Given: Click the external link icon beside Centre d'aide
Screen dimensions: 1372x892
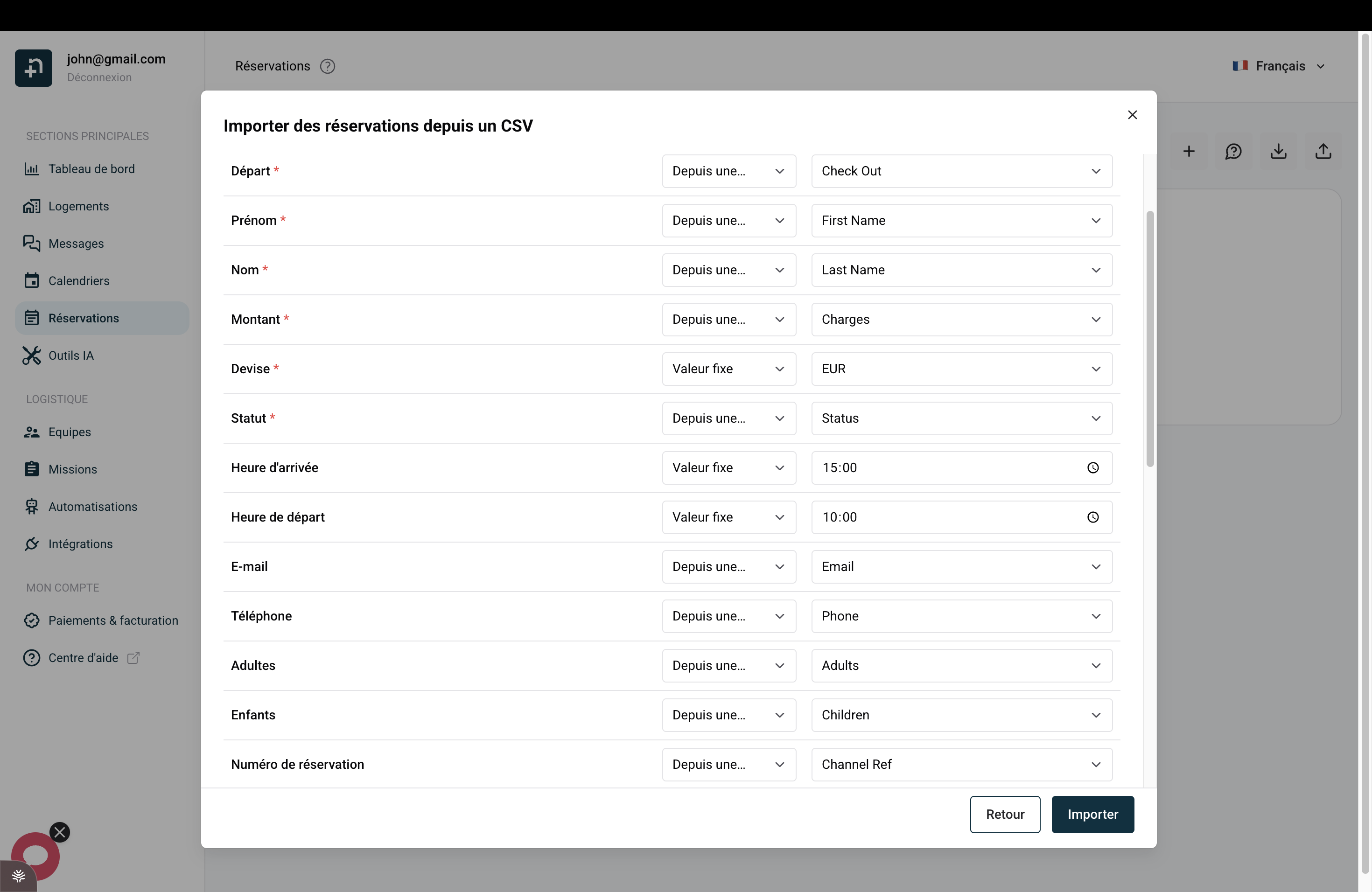Looking at the screenshot, I should coord(133,658).
